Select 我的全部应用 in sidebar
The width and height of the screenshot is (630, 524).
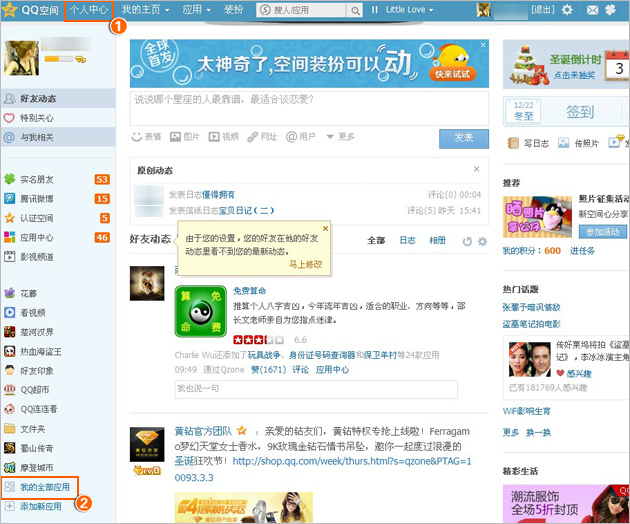click(46, 488)
